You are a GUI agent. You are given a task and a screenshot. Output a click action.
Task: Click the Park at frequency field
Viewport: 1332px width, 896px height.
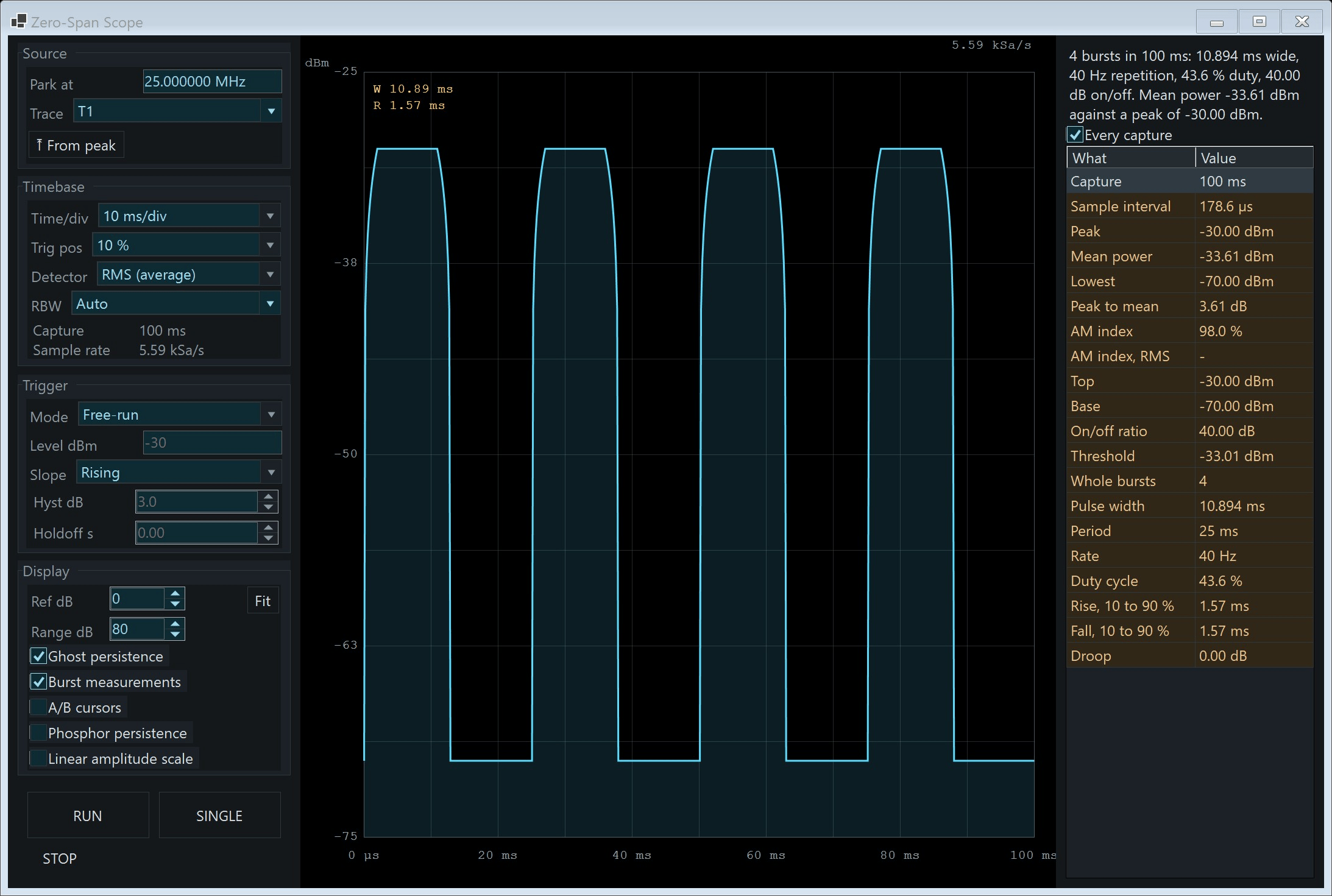pos(212,82)
